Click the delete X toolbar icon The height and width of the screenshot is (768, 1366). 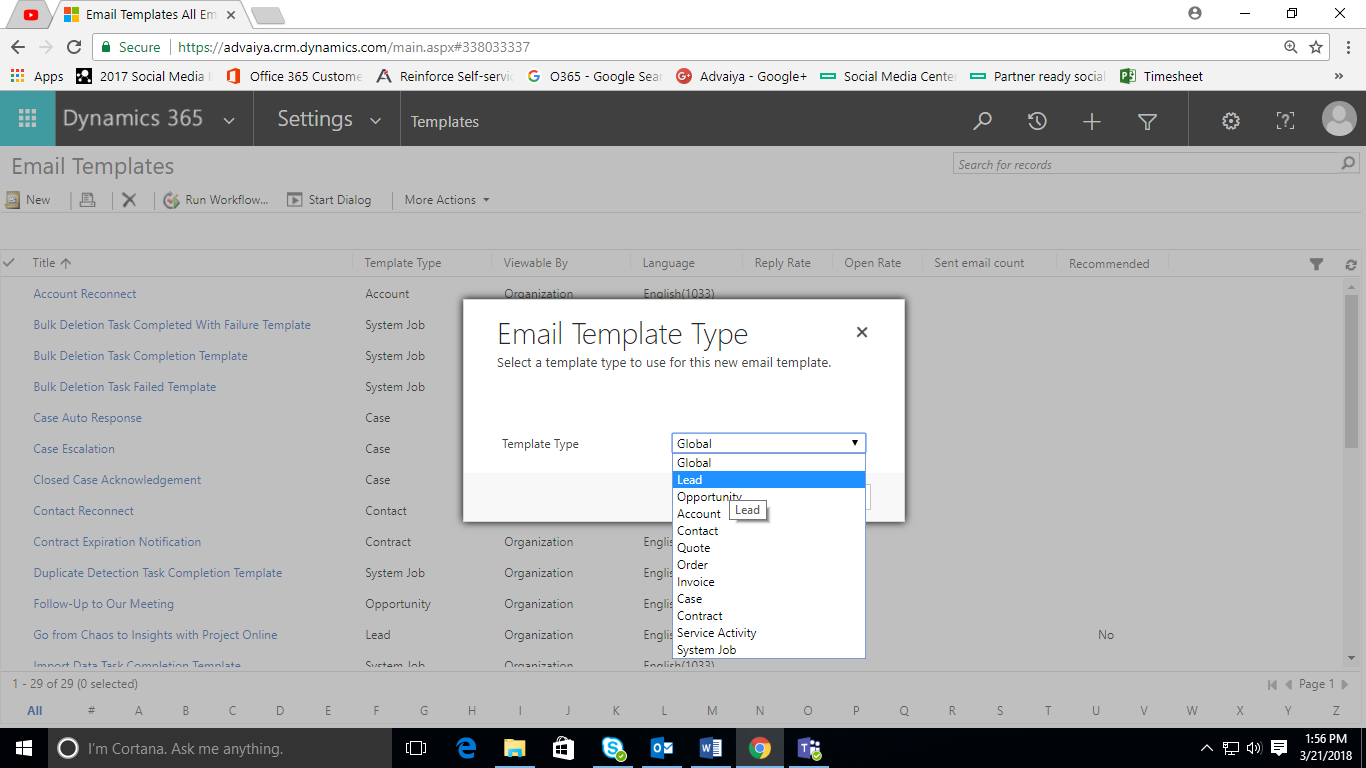pos(129,200)
